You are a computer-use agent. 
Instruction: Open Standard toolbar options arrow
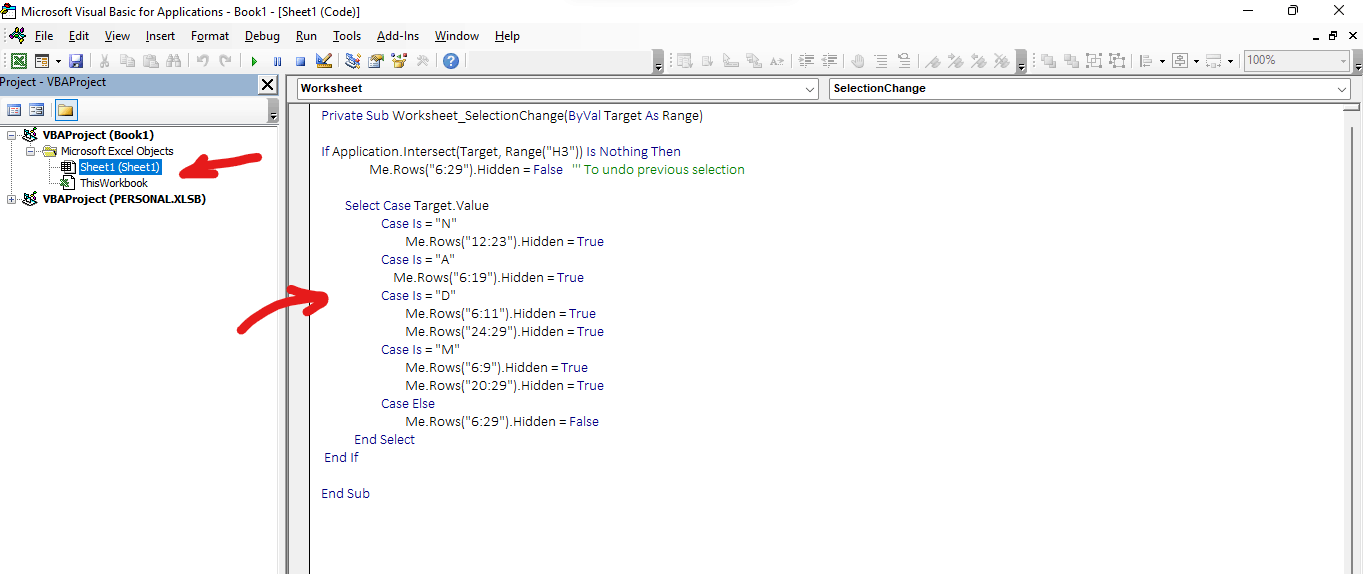point(658,62)
